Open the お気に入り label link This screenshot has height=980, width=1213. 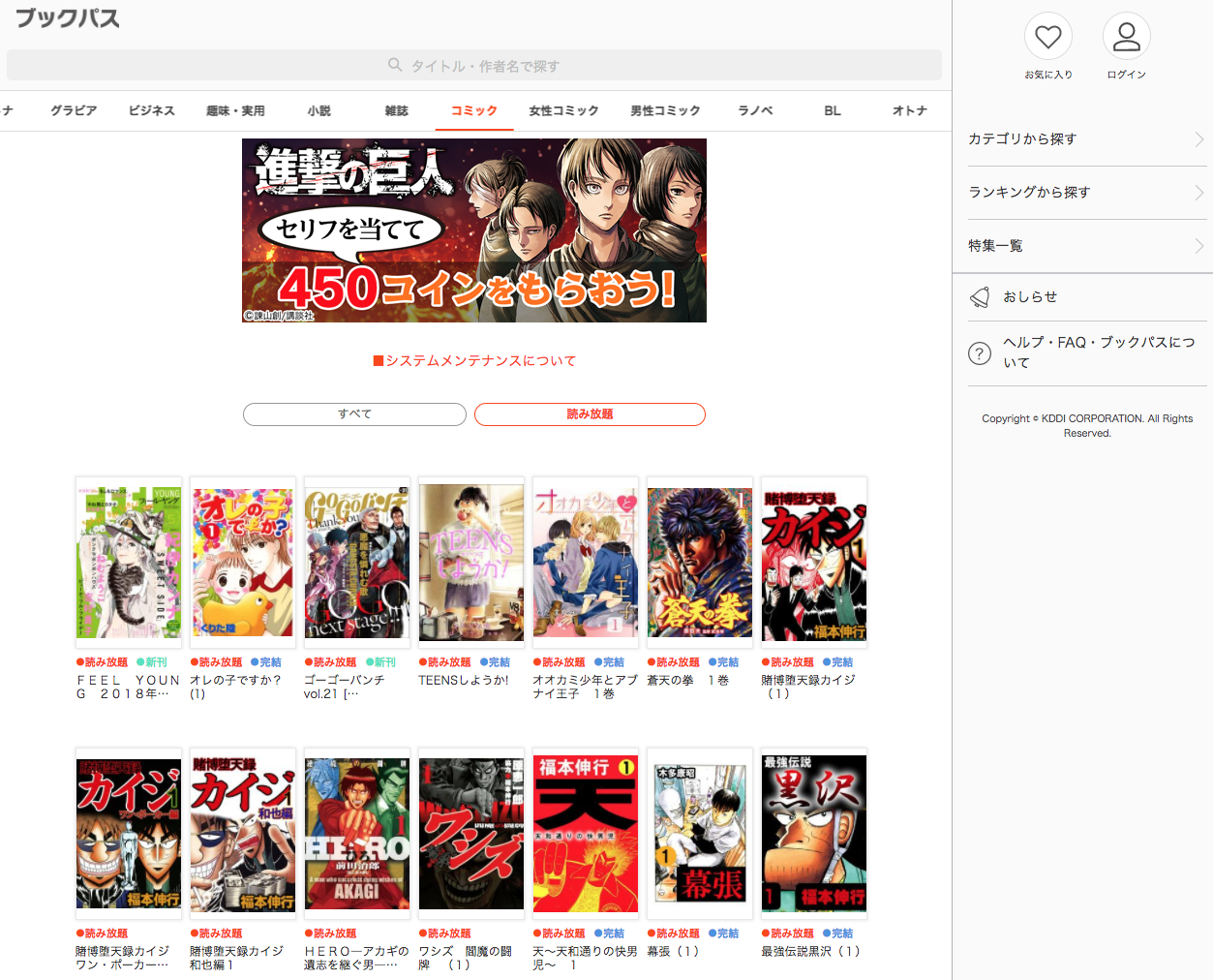click(1048, 75)
